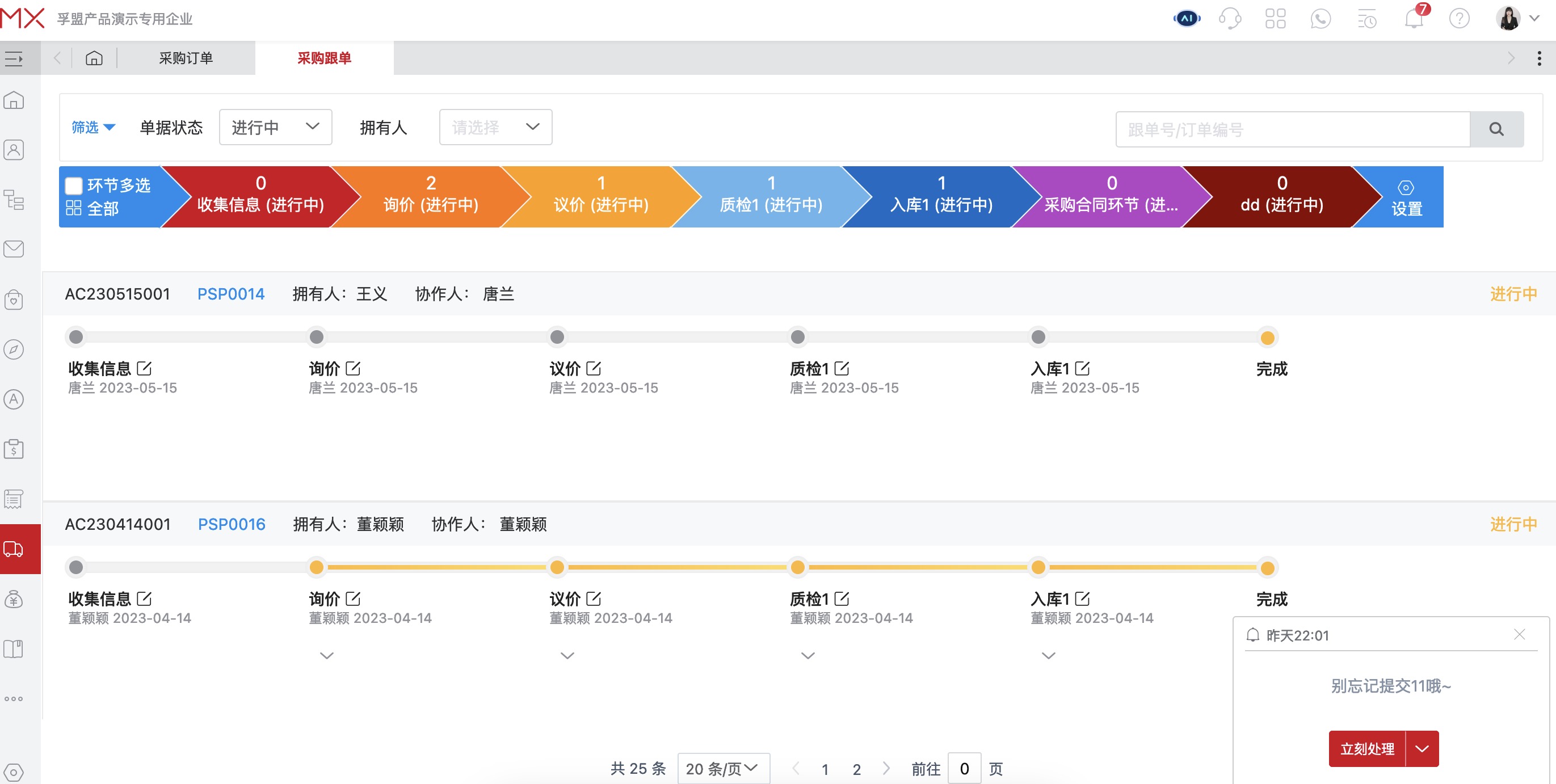1556x784 pixels.
Task: Open the 单据状态 dropdown showing 进行中
Action: 275,127
